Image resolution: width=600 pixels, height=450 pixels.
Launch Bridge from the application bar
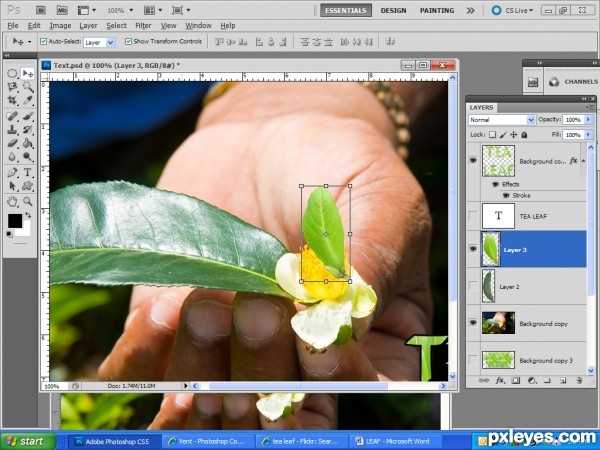tap(41, 10)
